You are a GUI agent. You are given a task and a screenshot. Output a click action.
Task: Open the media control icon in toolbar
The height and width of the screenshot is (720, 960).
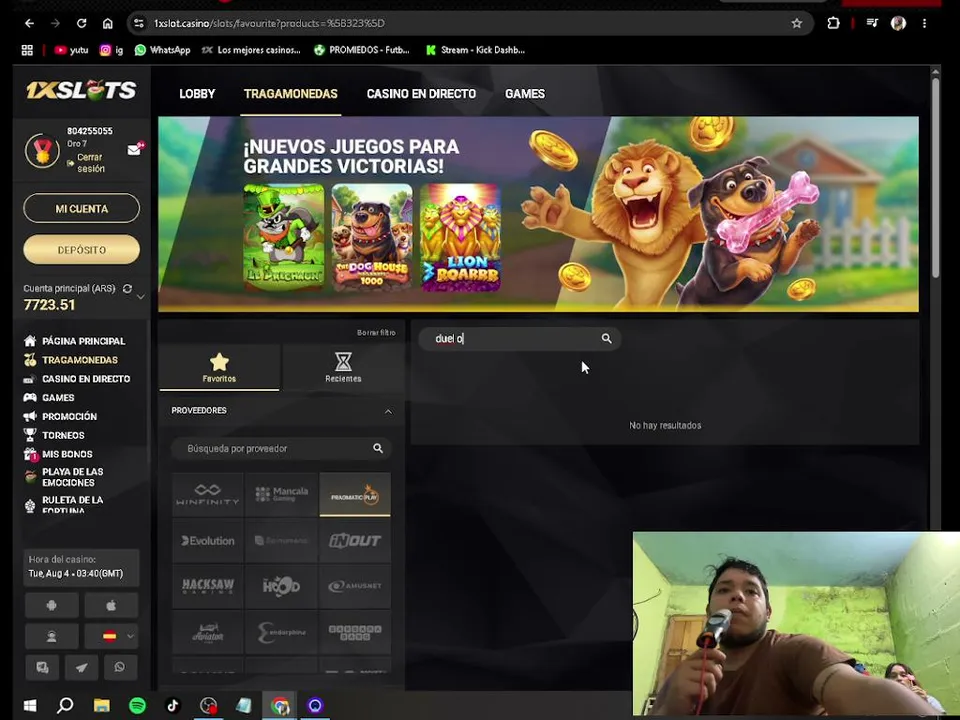872,23
